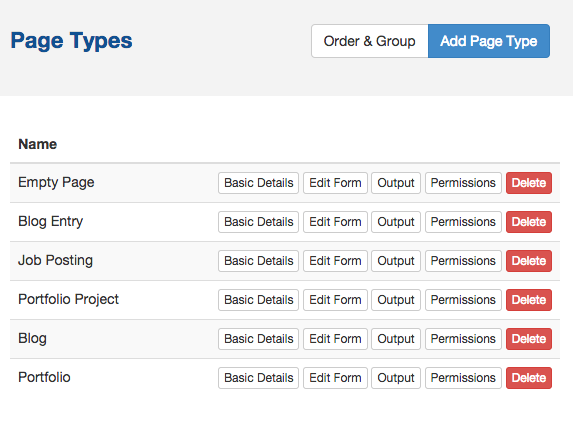Open Permissions for the Blog type
The width and height of the screenshot is (573, 431).
click(x=463, y=339)
